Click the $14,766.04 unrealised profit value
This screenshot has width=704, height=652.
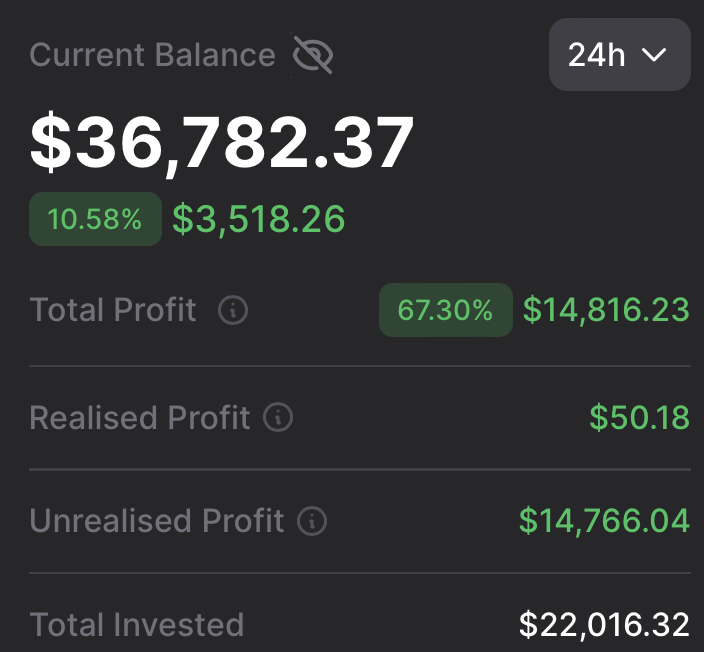tap(604, 521)
